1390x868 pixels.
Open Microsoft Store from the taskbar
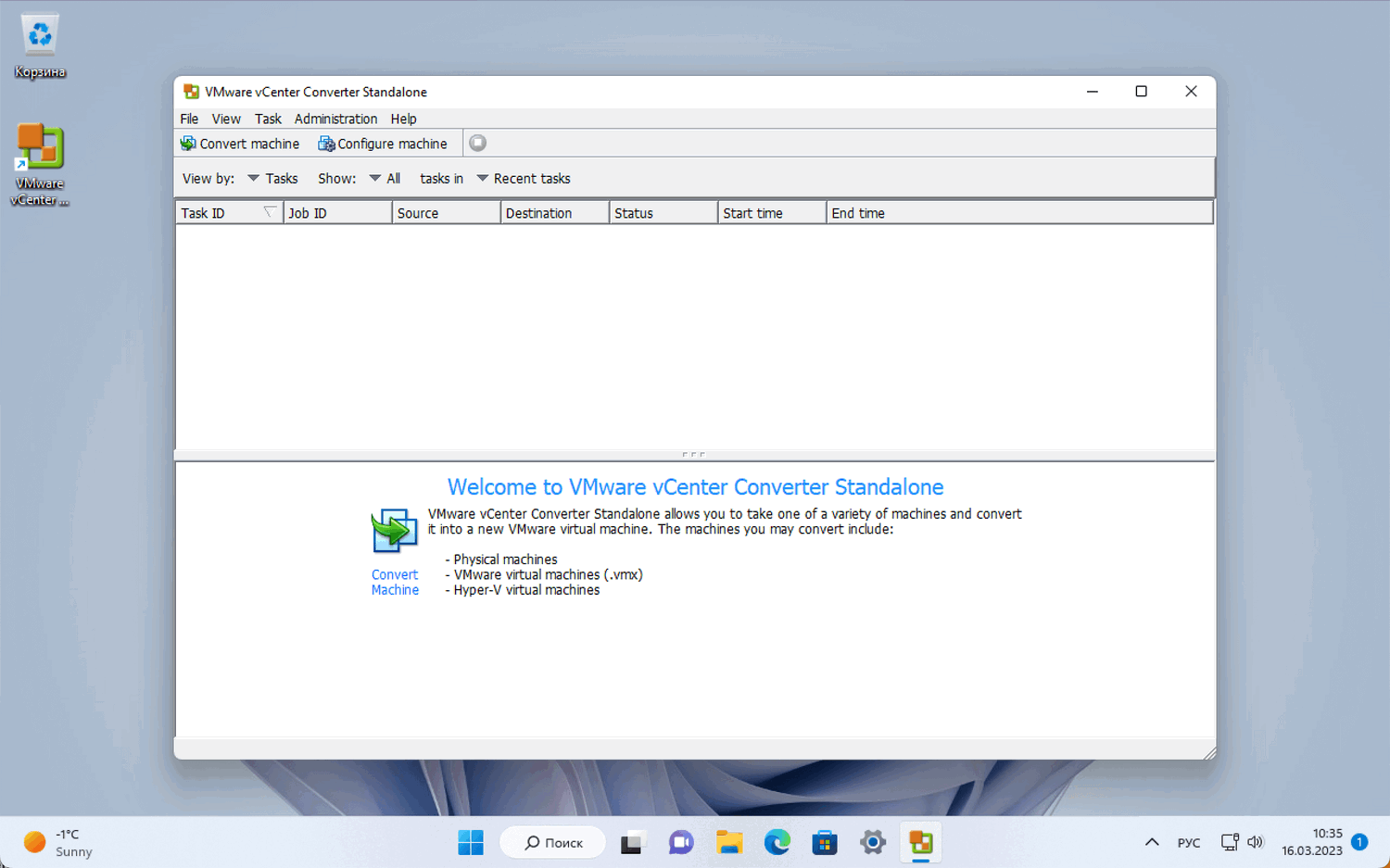[825, 842]
